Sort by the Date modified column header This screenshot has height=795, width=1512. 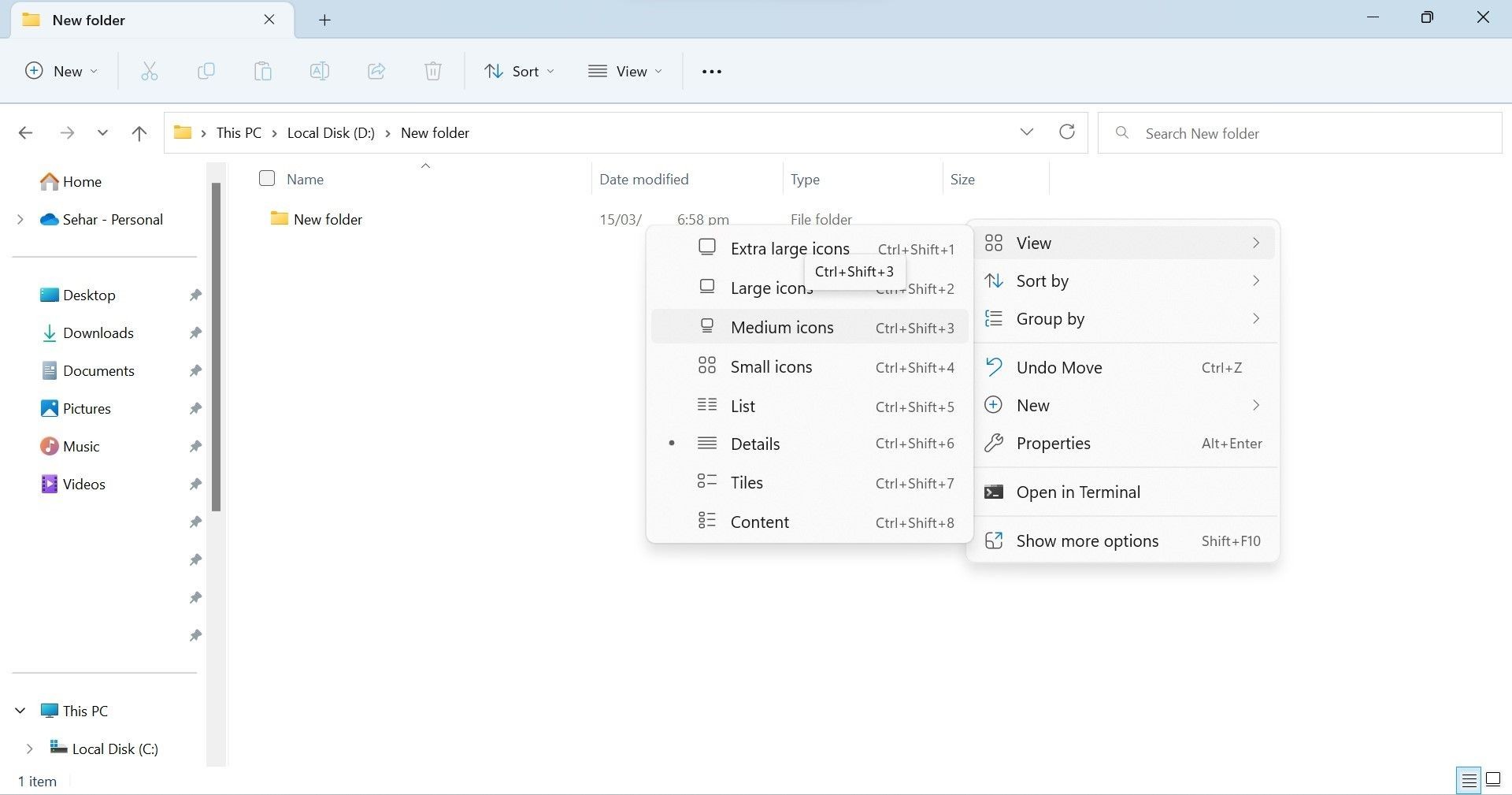(x=687, y=179)
